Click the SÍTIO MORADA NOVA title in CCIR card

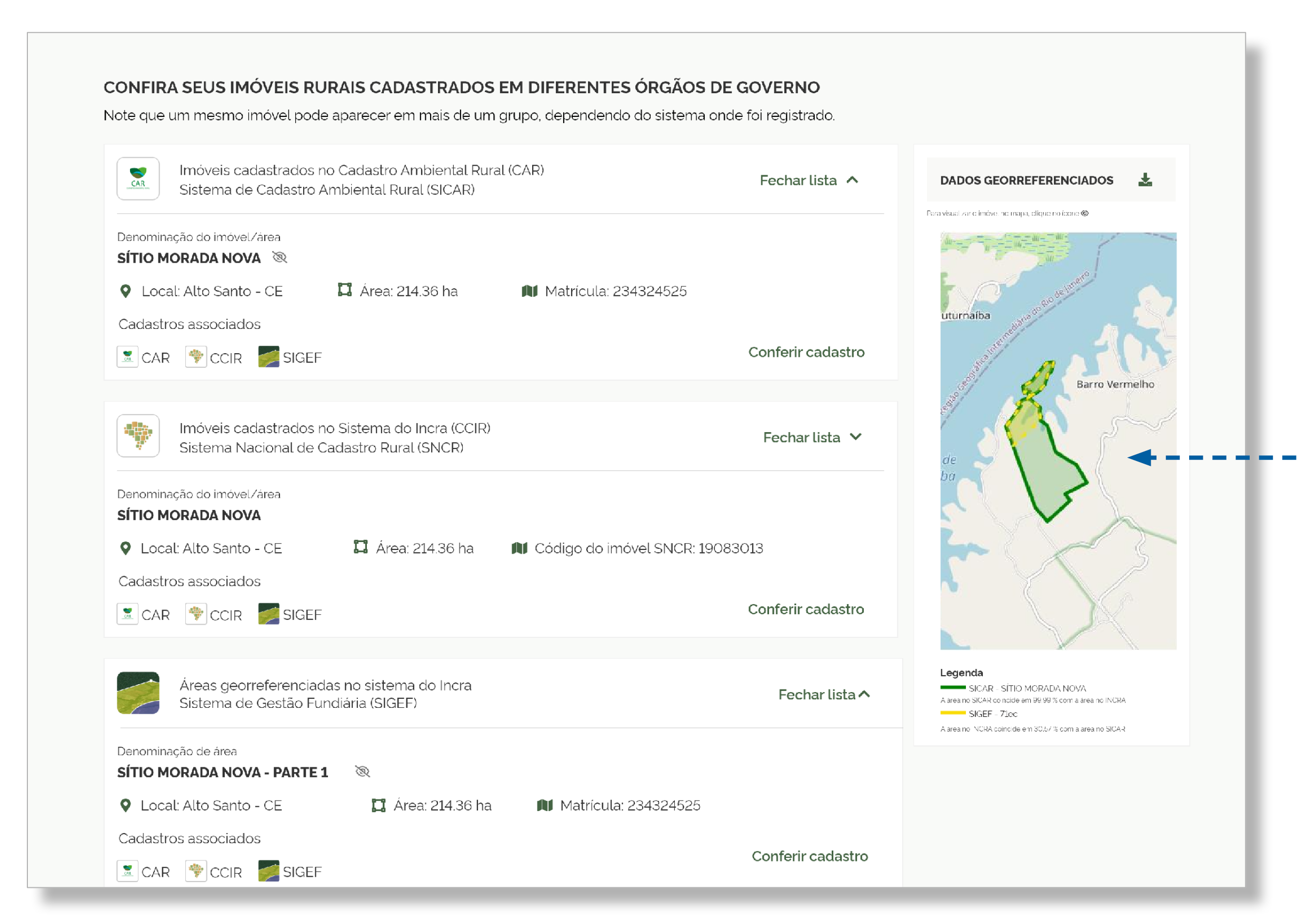click(x=189, y=515)
